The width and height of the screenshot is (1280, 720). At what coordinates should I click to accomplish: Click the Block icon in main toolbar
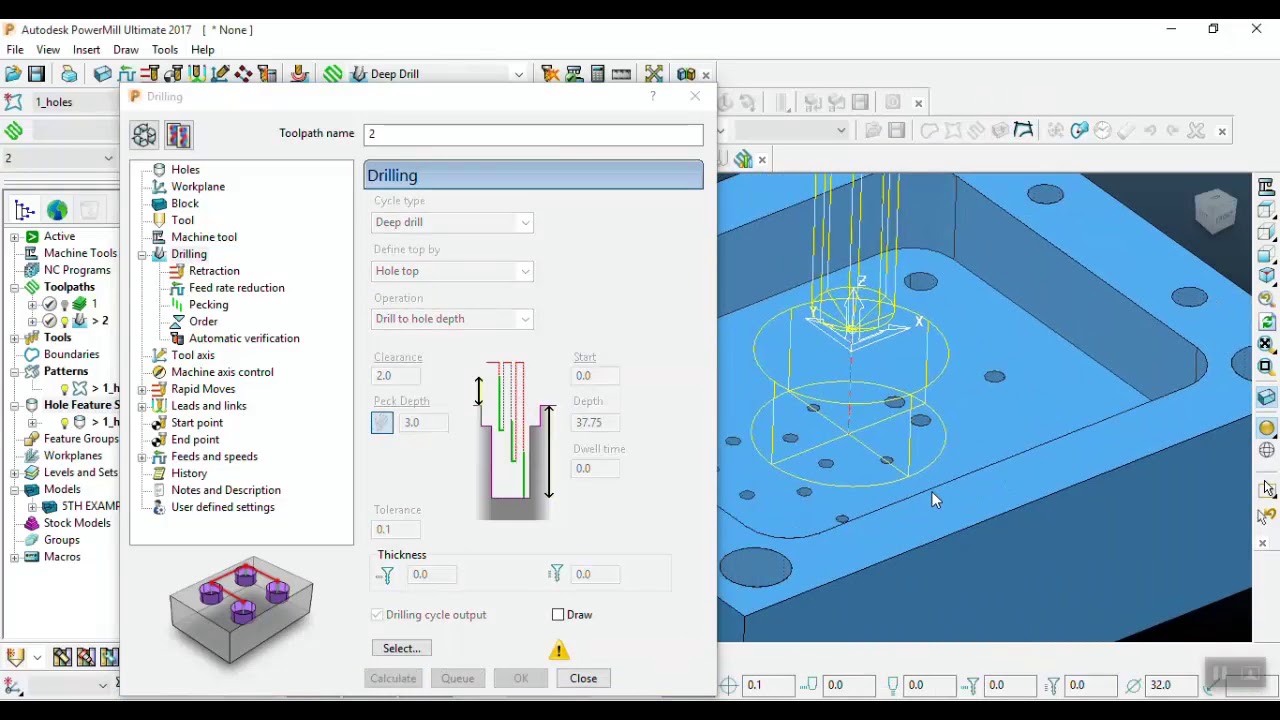tap(102, 74)
